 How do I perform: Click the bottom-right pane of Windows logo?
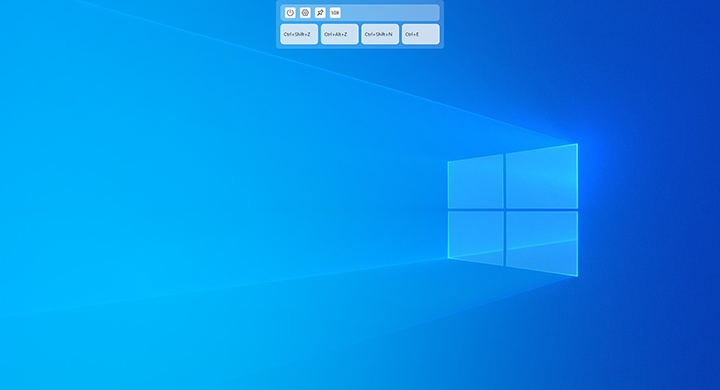[x=541, y=243]
